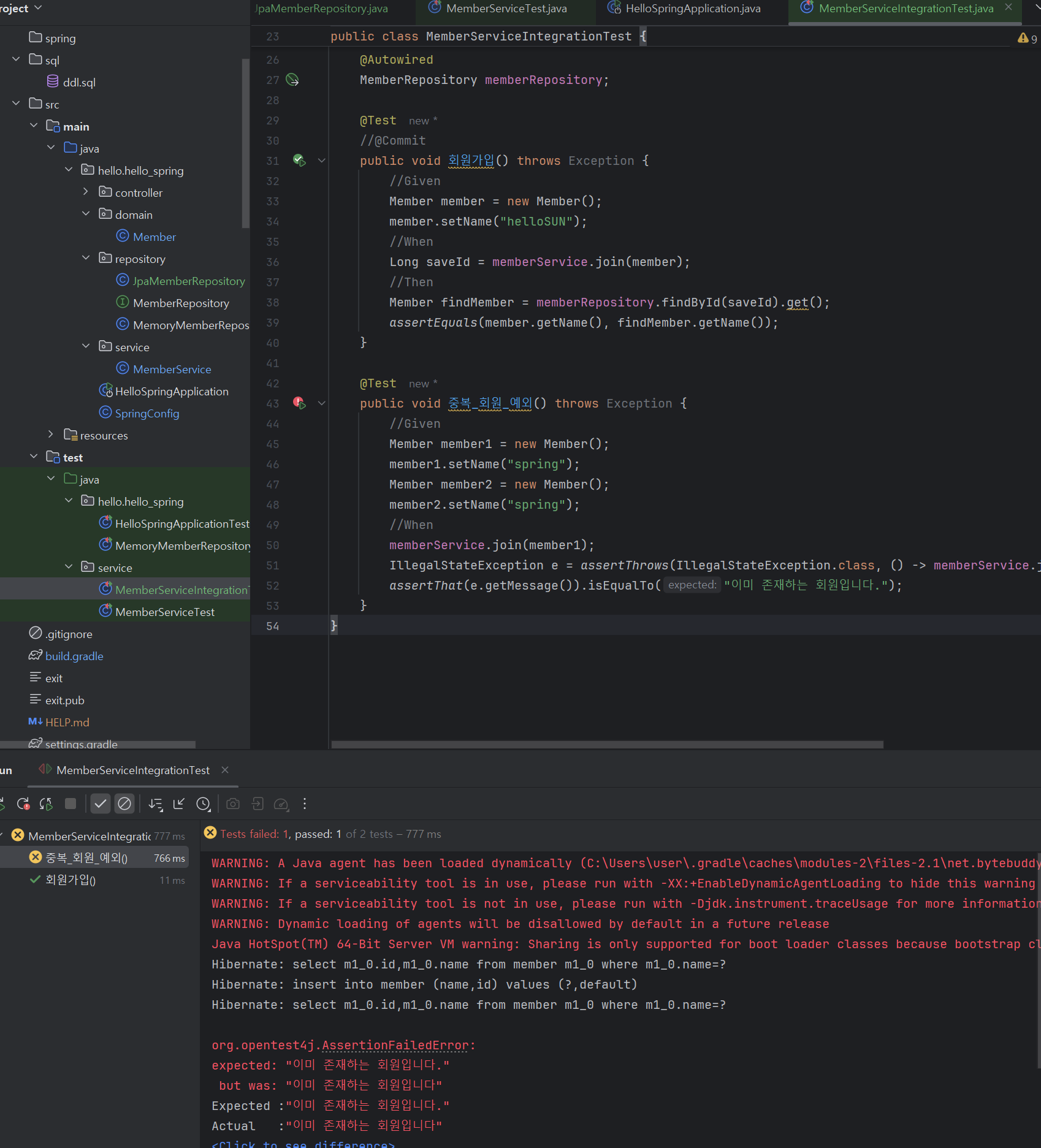Viewport: 1041px width, 1148px height.
Task: Click project tree horizontal scrollbar
Action: 98,745
